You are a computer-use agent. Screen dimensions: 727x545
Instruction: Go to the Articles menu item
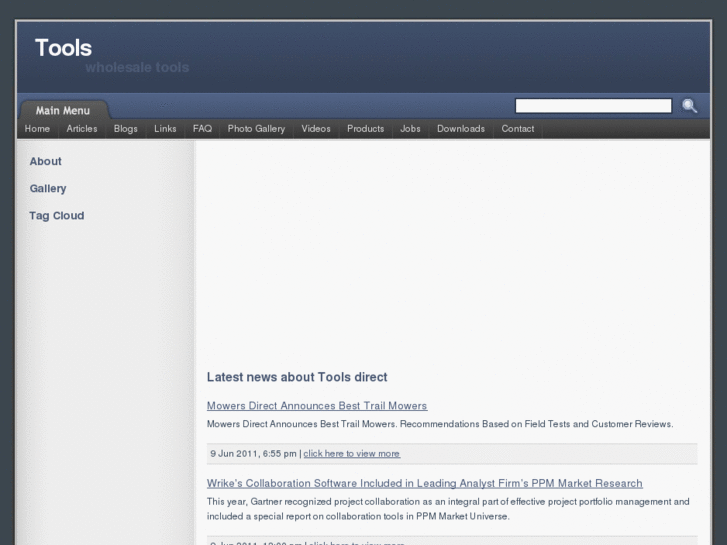click(82, 129)
